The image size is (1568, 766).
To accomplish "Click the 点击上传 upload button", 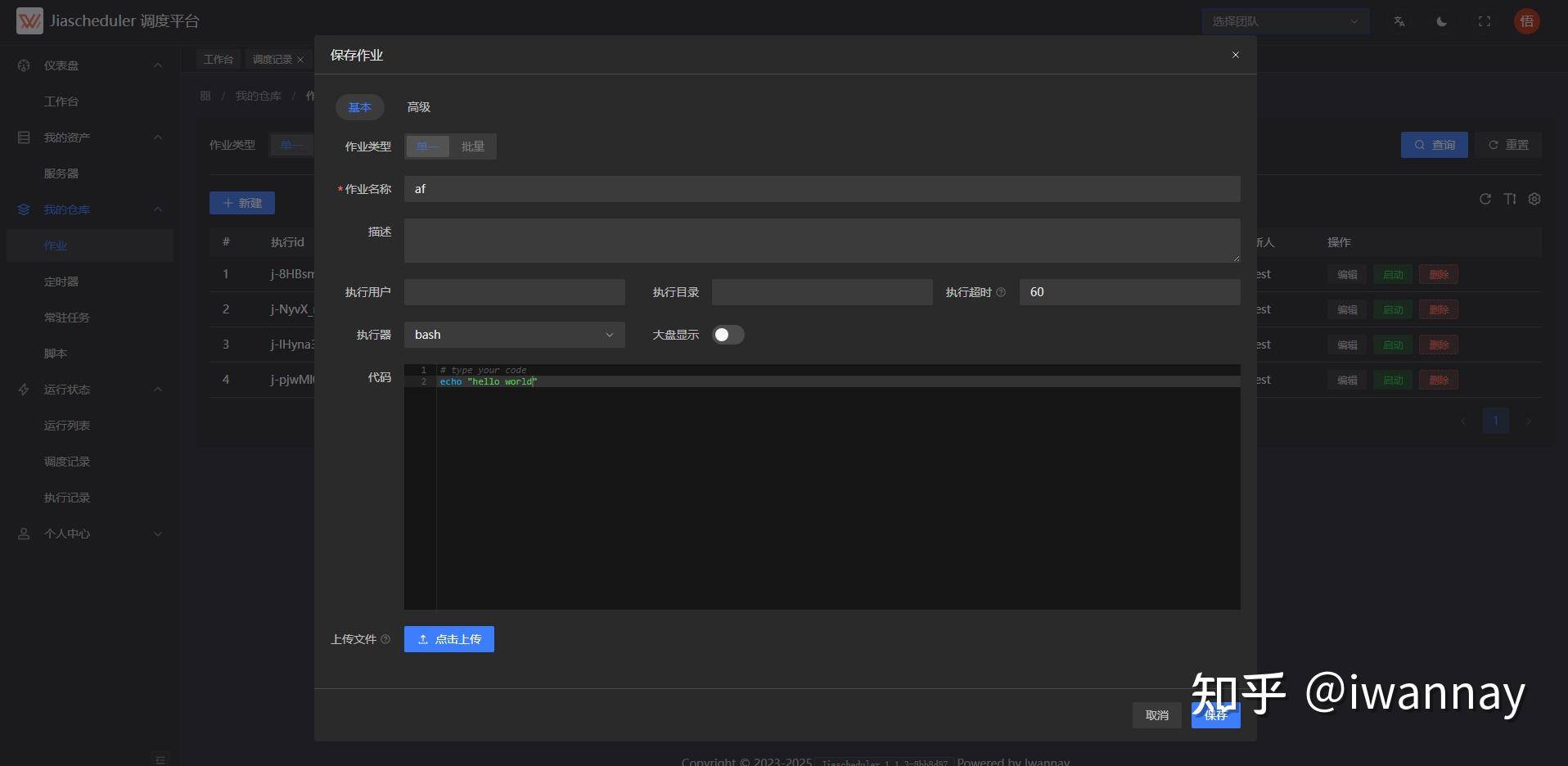I will pos(449,639).
